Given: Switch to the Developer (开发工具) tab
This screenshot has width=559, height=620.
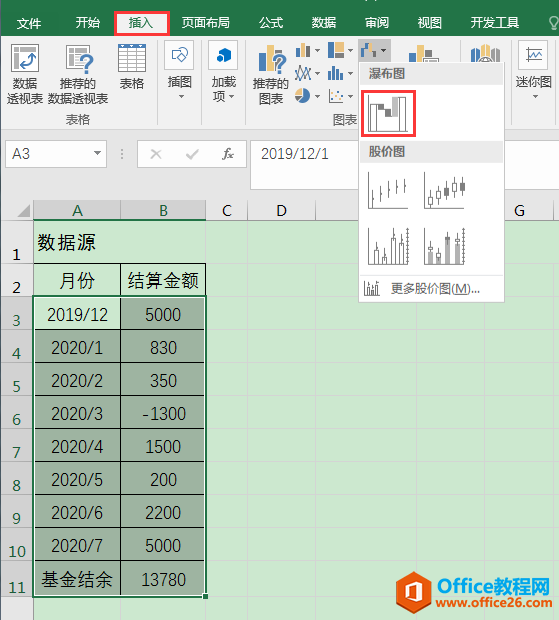Looking at the screenshot, I should pos(495,23).
